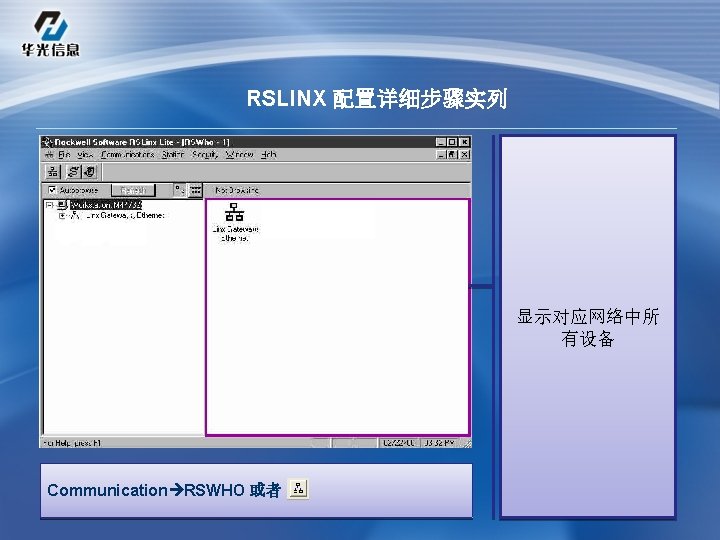Screen dimensions: 720x540
Task: Collapse the Workstation tree node
Action: tap(49, 205)
